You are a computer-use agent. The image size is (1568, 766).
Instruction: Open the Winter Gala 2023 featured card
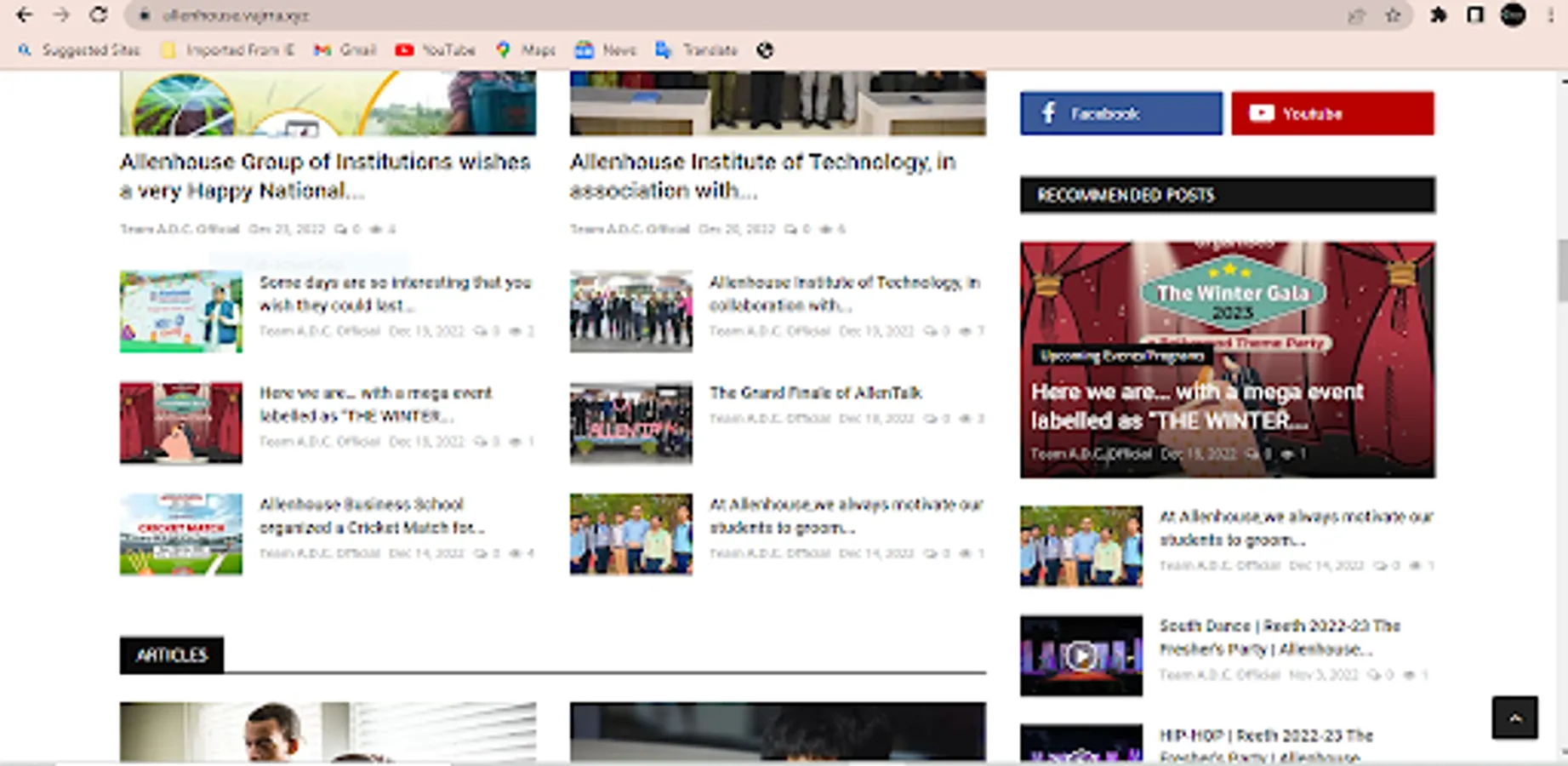tap(1228, 359)
